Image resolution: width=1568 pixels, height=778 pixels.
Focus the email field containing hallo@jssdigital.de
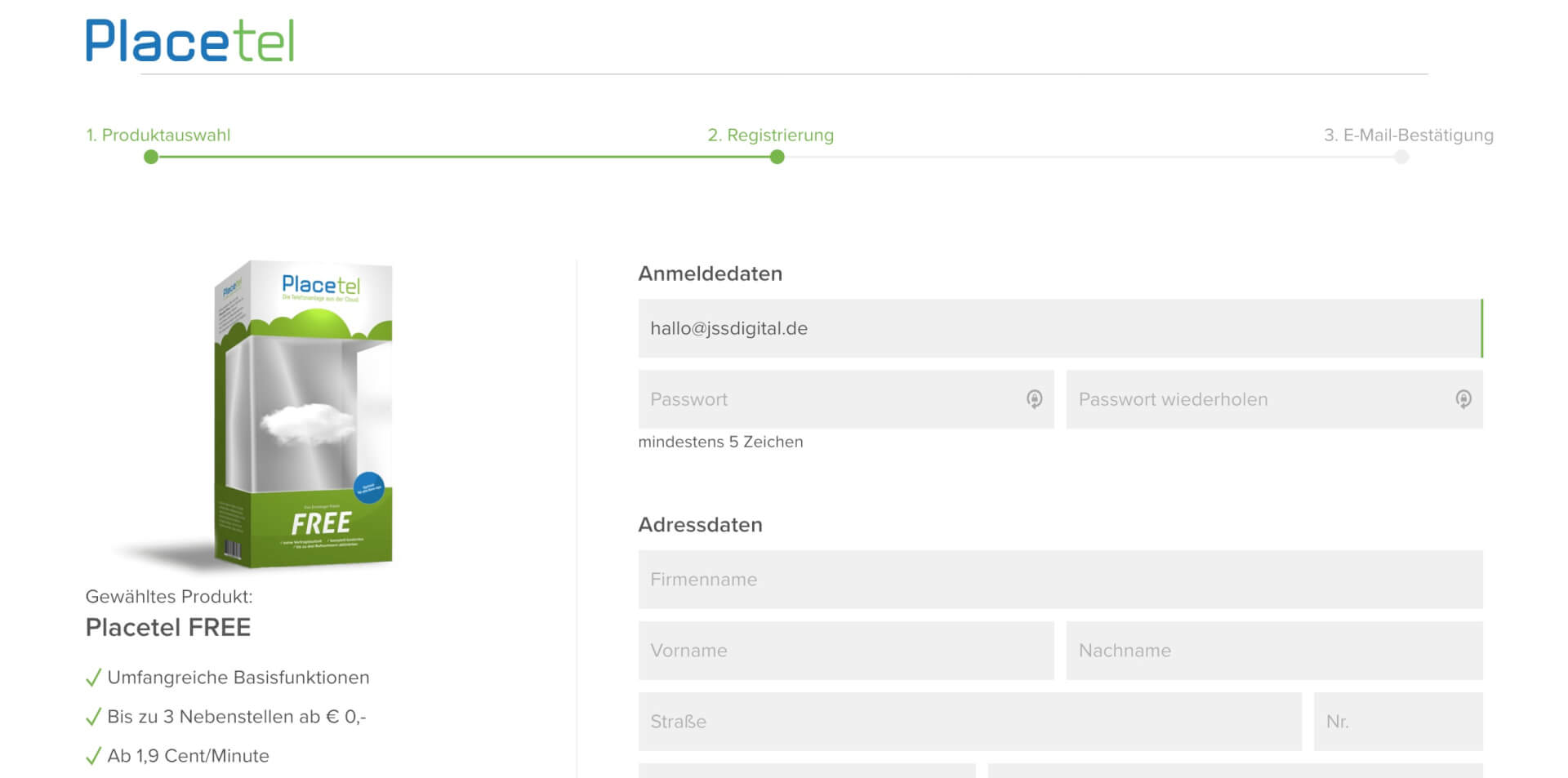(1060, 328)
